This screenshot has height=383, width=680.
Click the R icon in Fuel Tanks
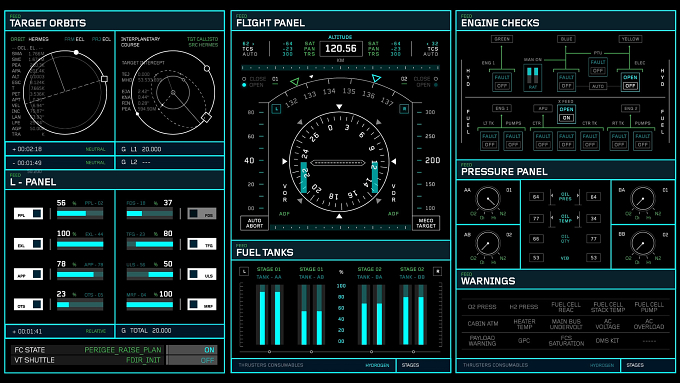(x=437, y=272)
